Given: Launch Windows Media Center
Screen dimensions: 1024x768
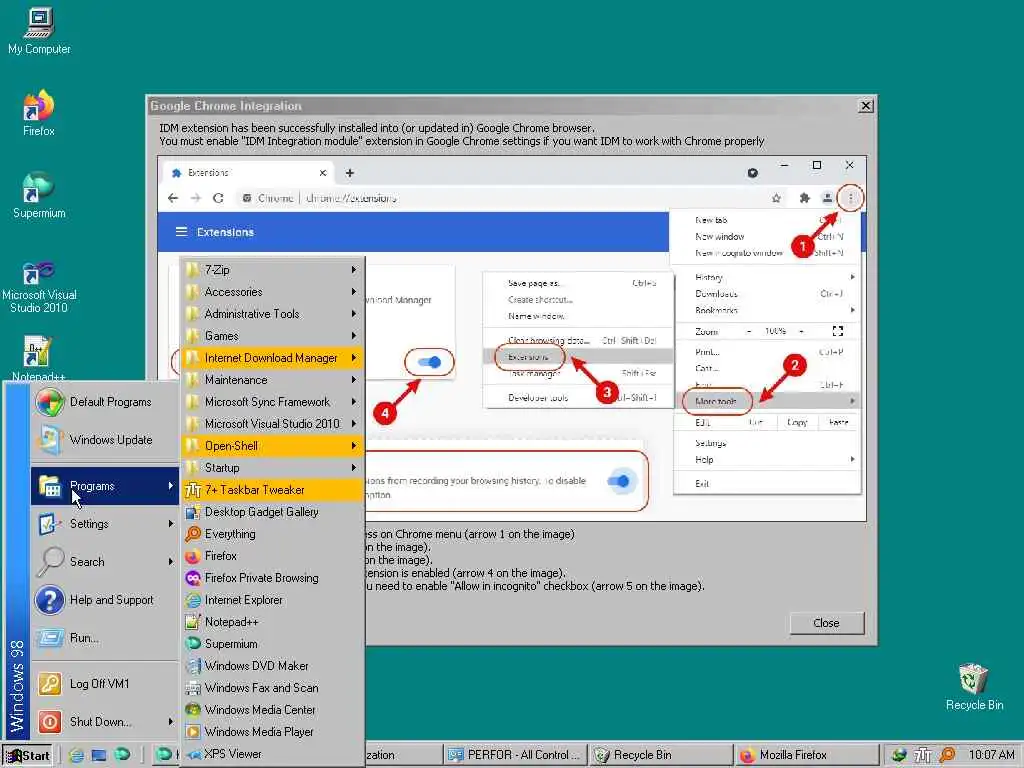Looking at the screenshot, I should [x=272, y=710].
